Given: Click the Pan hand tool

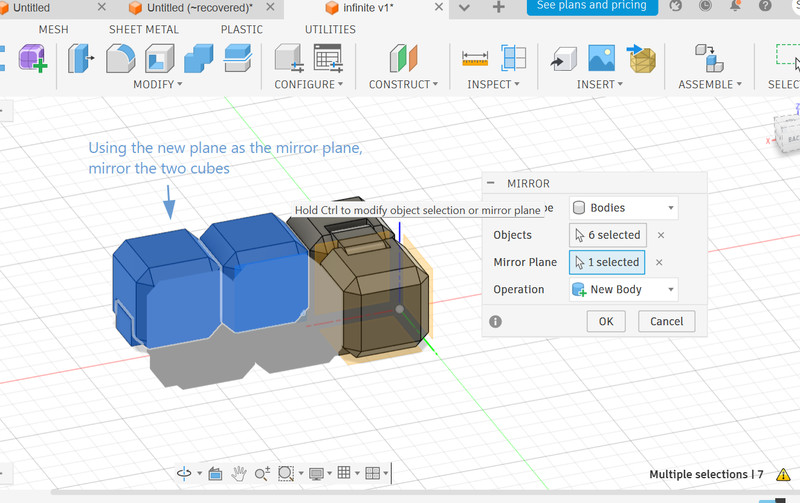Looking at the screenshot, I should (239, 473).
